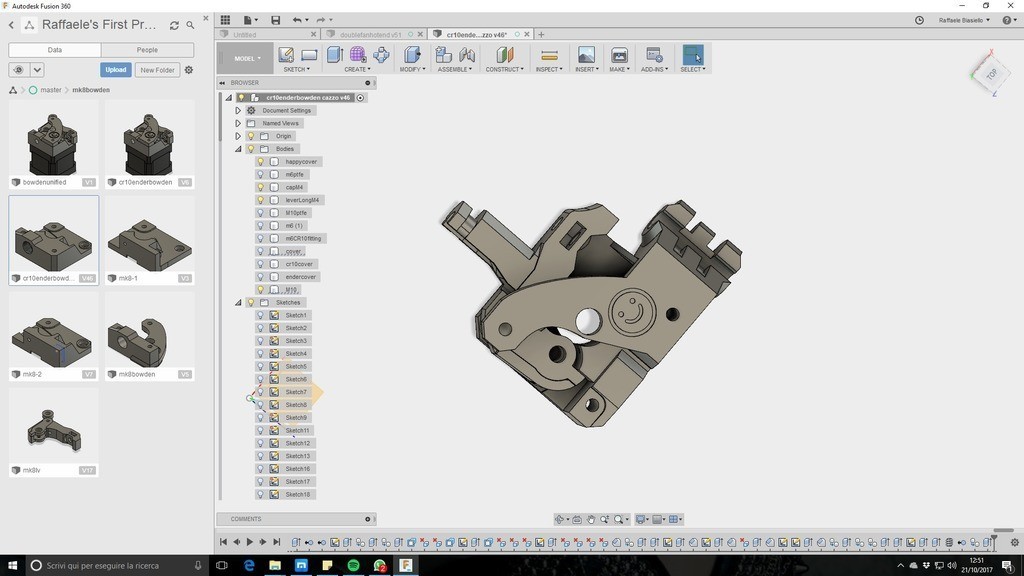Open File Explorer from taskbar

pyautogui.click(x=275, y=566)
